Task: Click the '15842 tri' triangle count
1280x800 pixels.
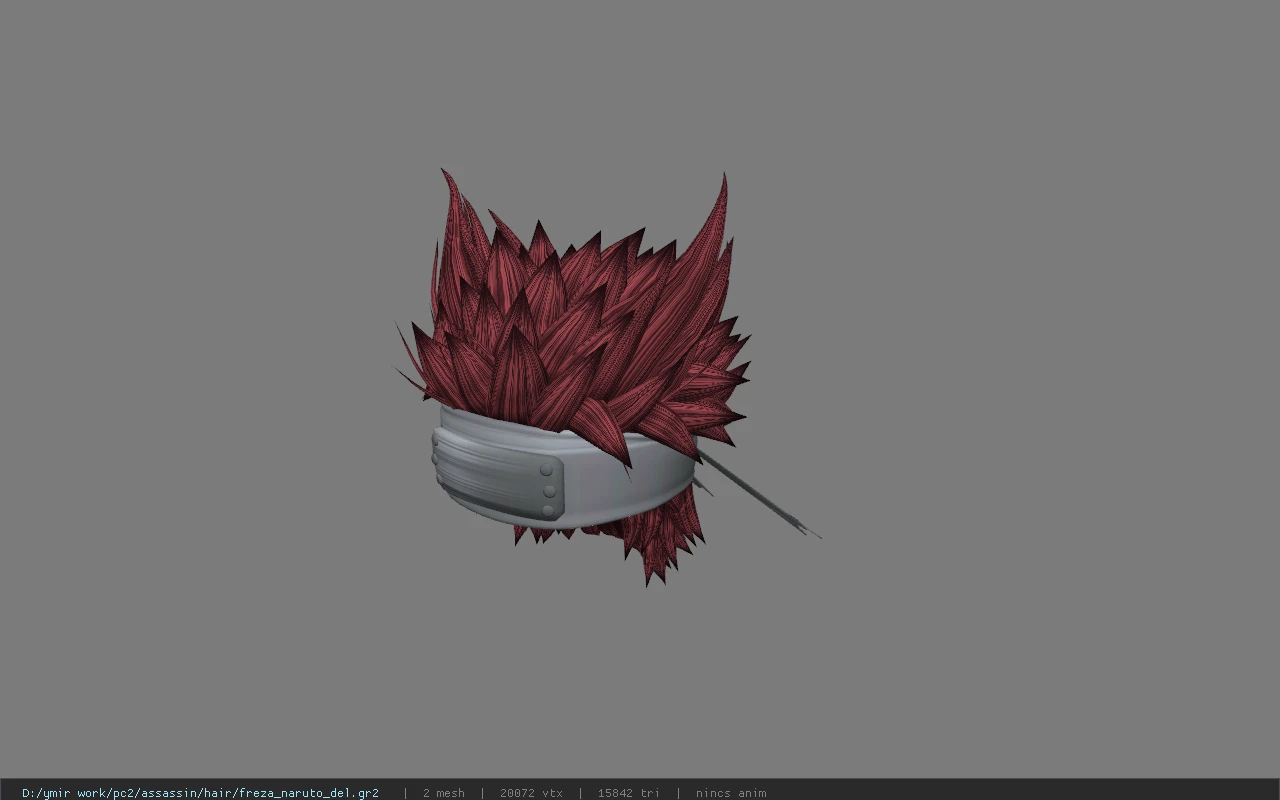Action: tap(628, 793)
